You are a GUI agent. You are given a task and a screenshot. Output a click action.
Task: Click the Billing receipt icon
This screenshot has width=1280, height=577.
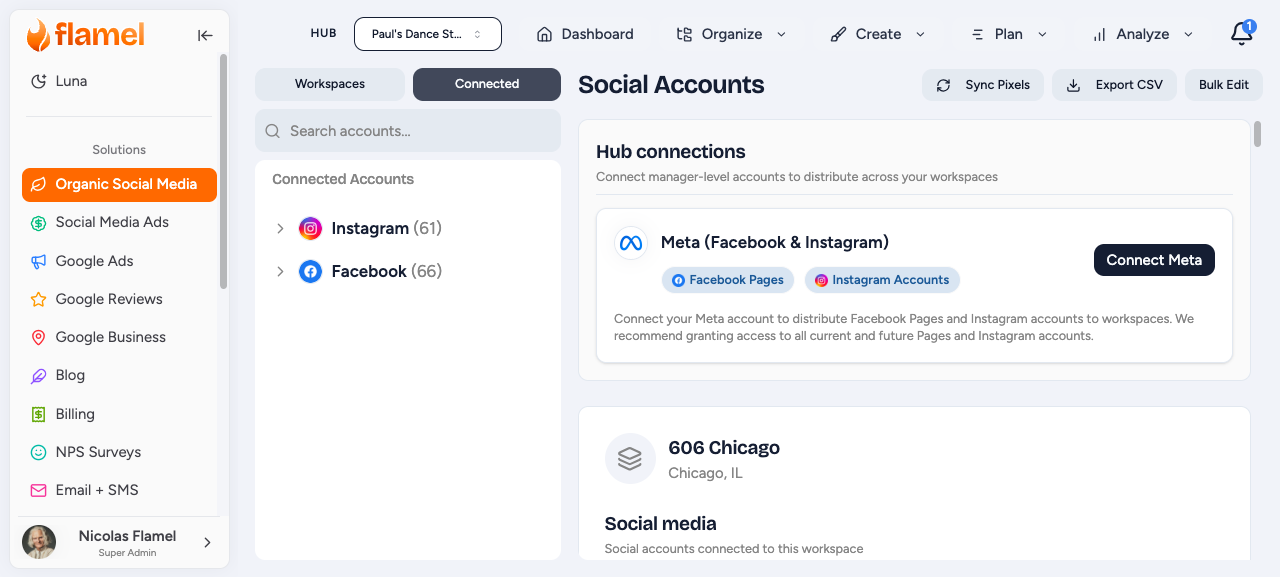coord(38,414)
